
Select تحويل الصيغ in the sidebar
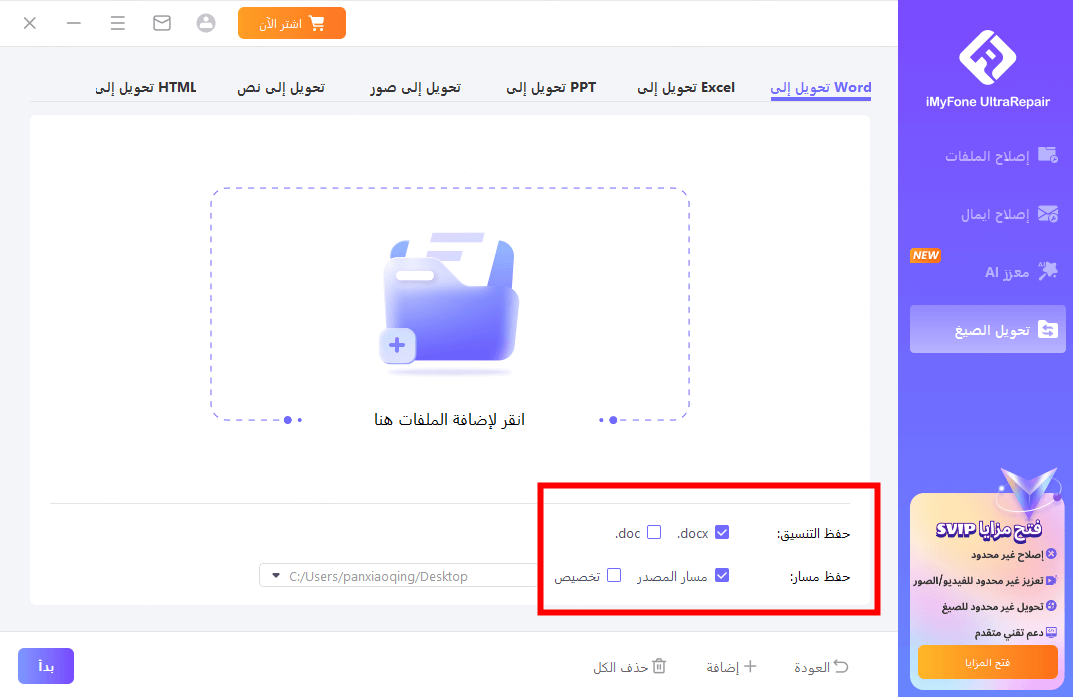pyautogui.click(x=987, y=330)
